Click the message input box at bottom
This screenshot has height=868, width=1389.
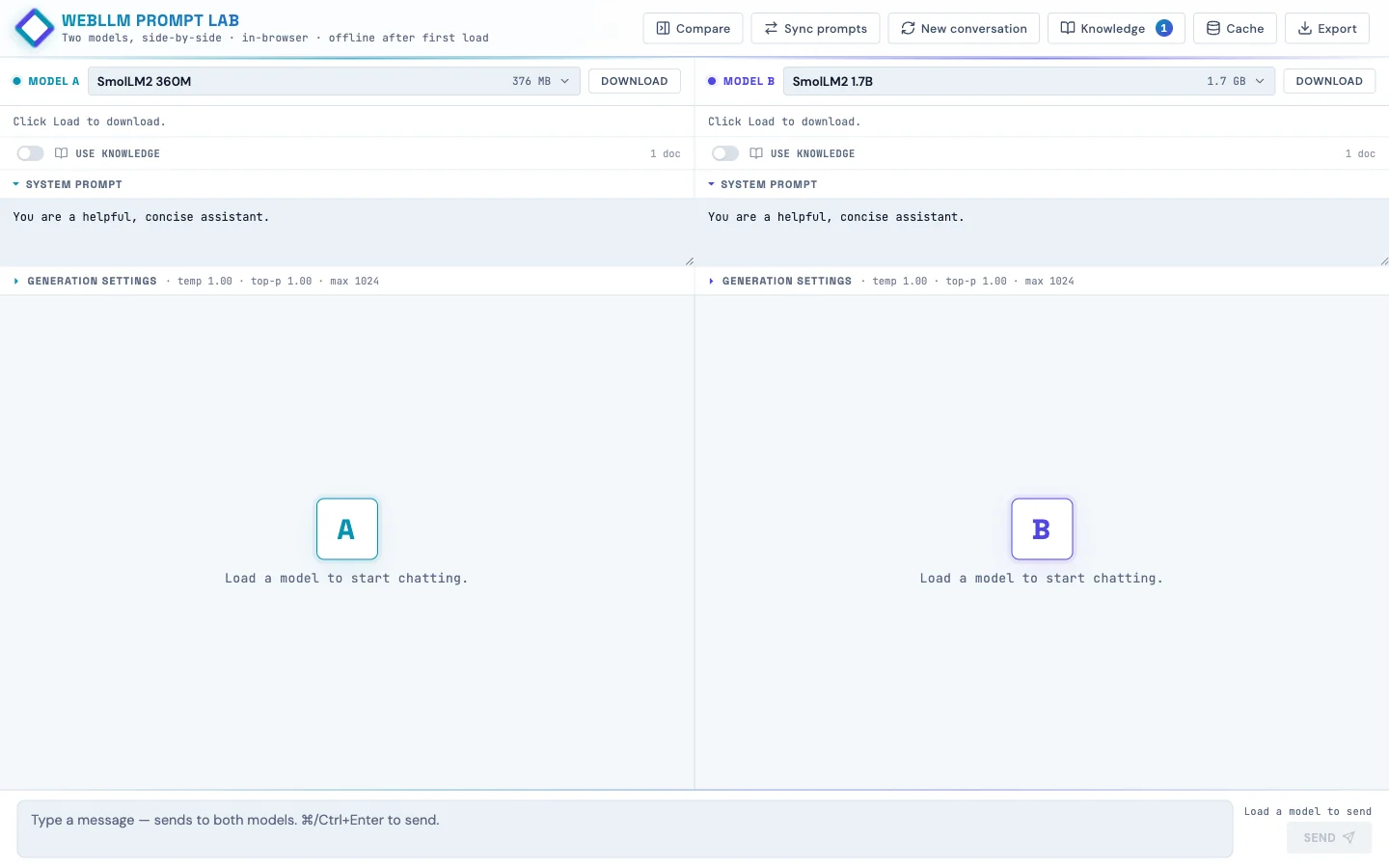(x=625, y=828)
